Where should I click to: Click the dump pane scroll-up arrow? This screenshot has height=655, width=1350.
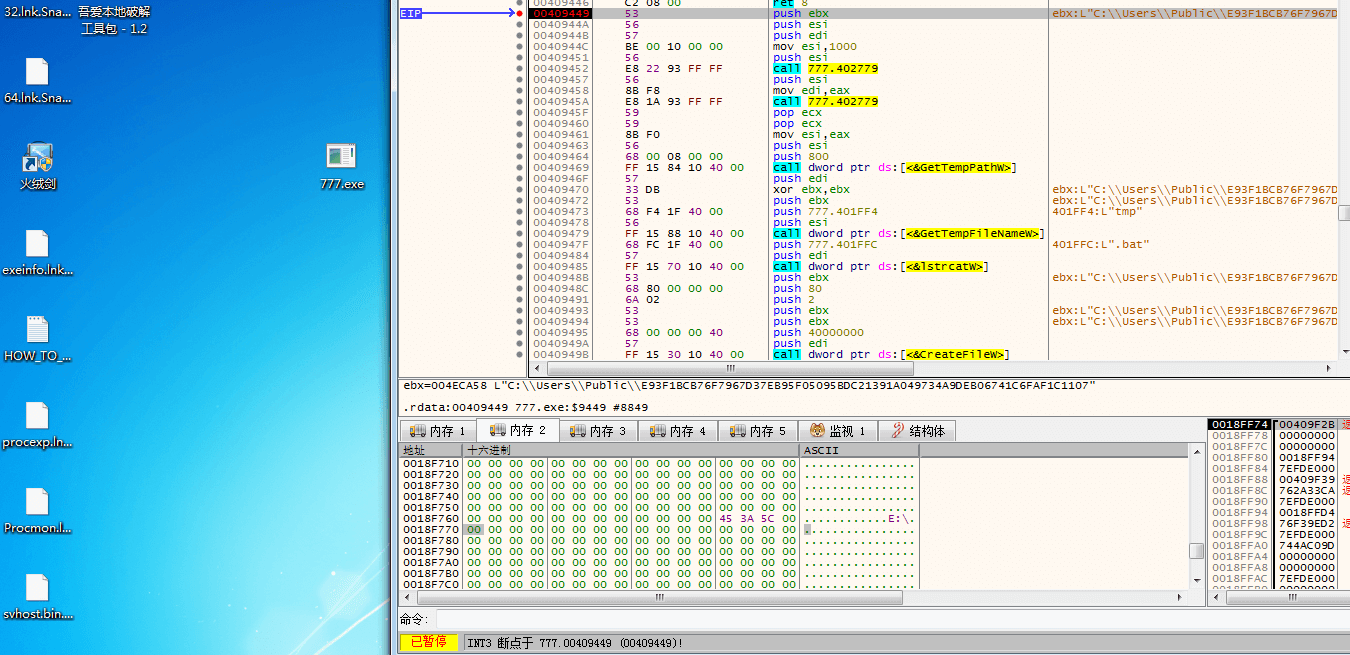coord(1196,451)
